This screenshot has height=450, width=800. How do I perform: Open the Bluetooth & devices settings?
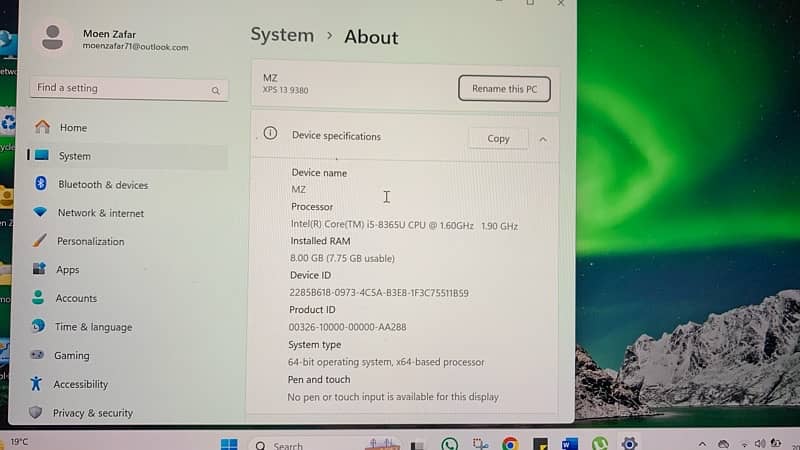coord(102,185)
